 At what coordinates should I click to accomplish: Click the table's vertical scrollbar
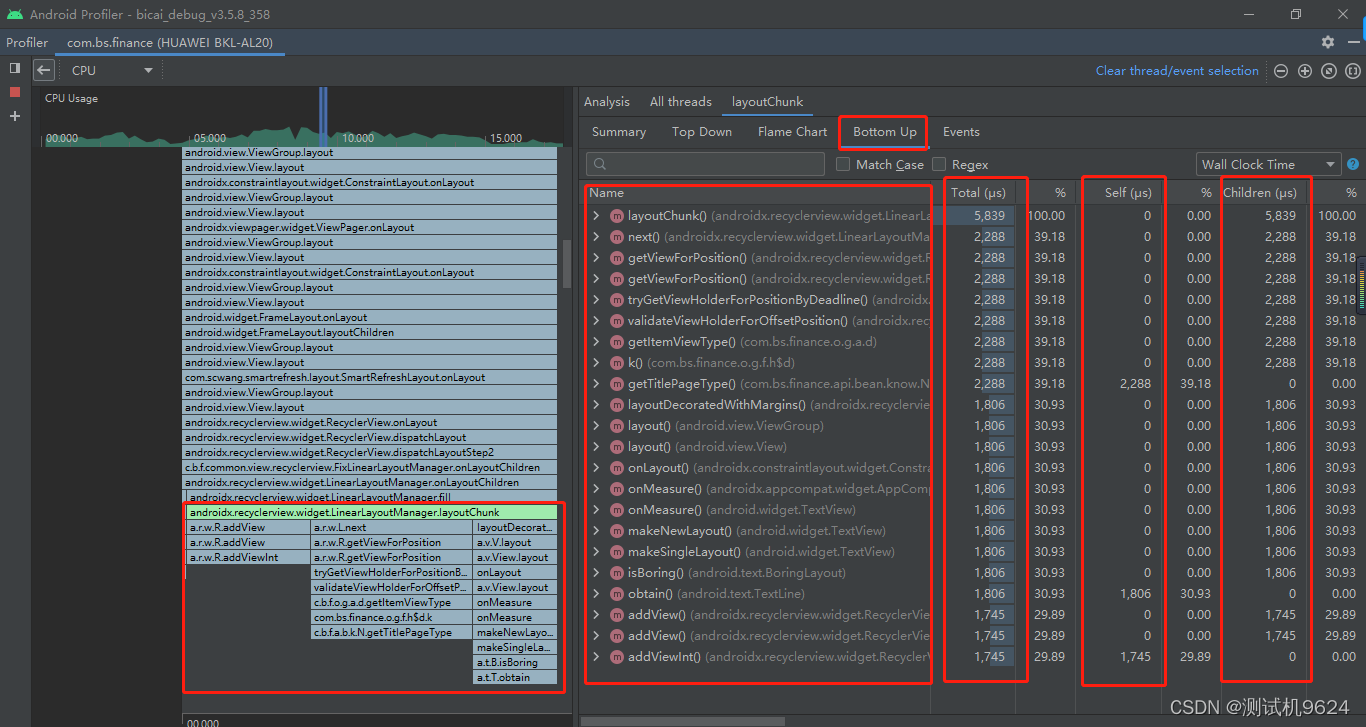[1361, 285]
